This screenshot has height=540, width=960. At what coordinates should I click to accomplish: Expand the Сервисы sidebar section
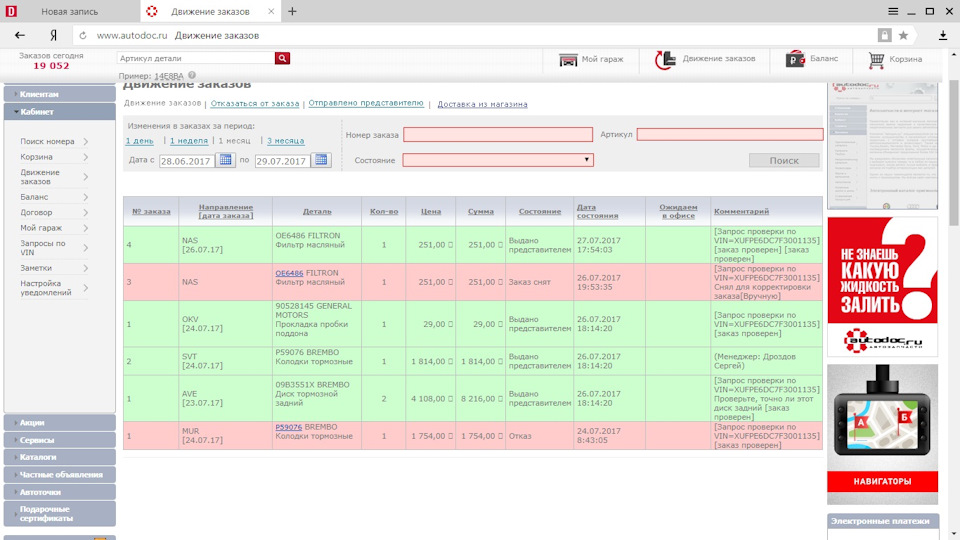(x=59, y=440)
